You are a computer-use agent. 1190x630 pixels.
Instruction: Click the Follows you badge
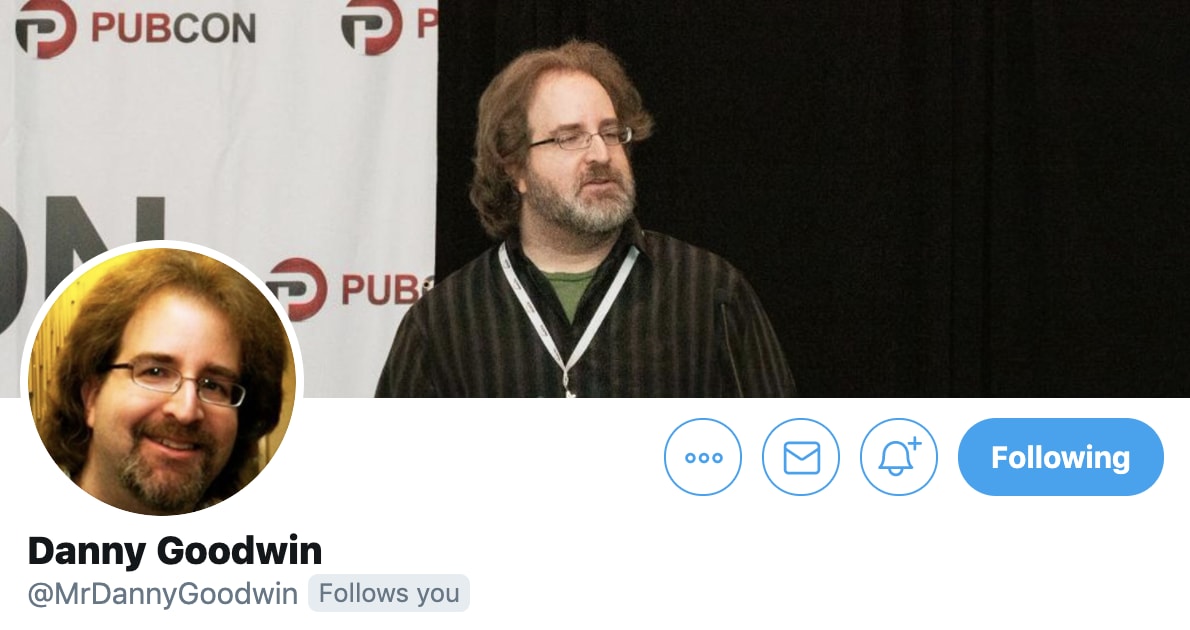tap(389, 593)
